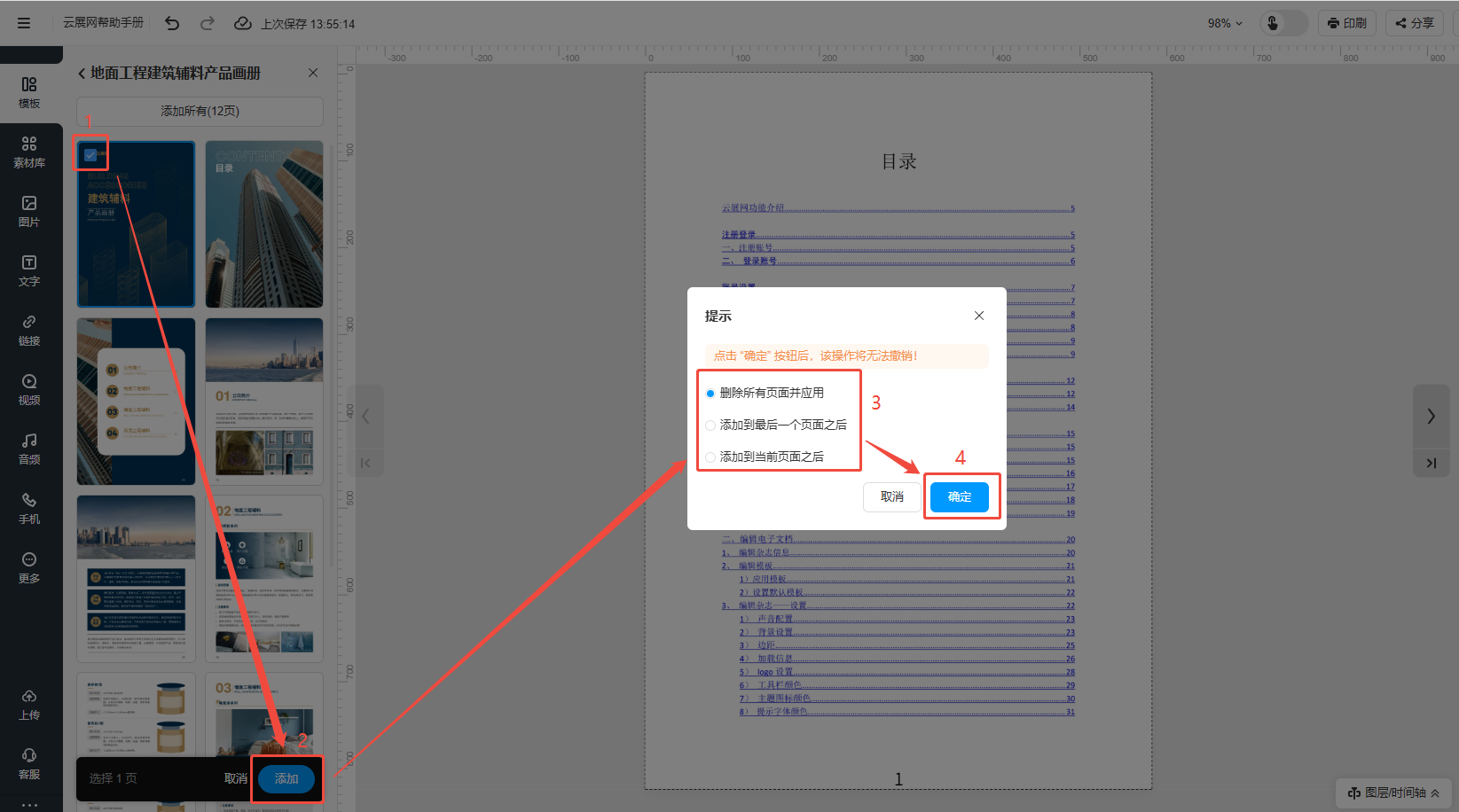Screen dimensions: 1459x812
Task: Expand the 图层/时间轴 layers timeline panel
Action: (1392, 792)
